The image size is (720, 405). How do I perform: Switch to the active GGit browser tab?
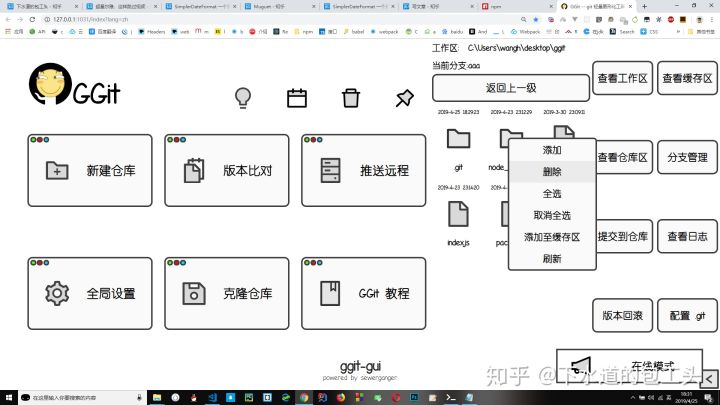tap(596, 6)
